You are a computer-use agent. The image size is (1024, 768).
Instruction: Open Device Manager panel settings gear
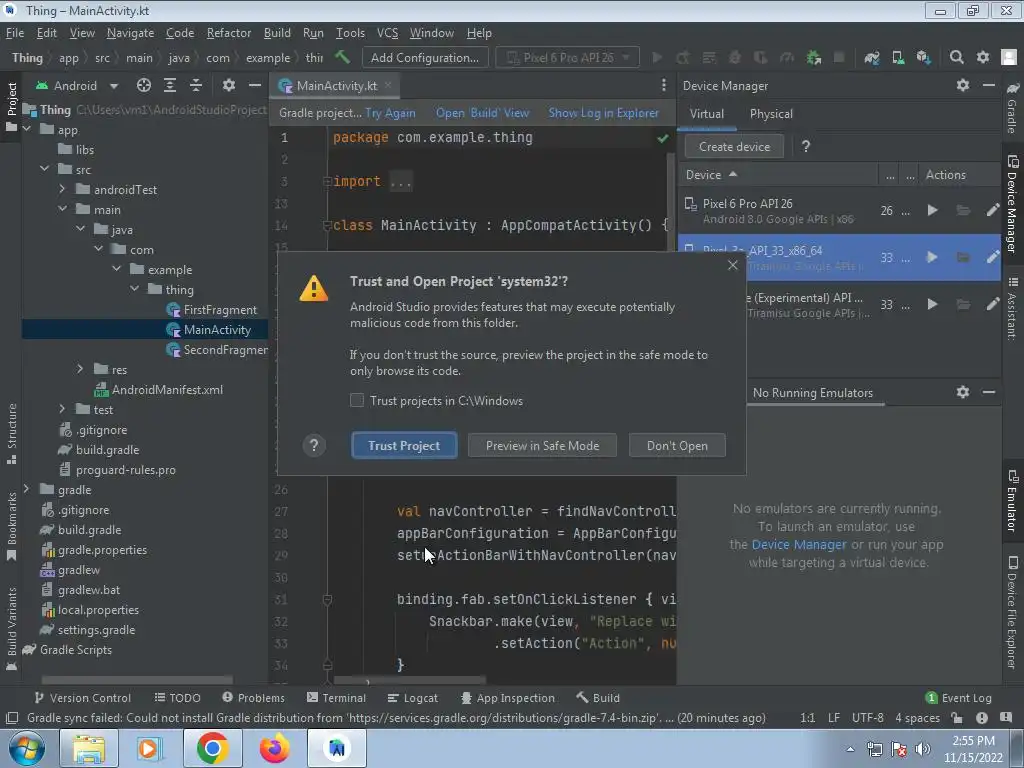963,85
